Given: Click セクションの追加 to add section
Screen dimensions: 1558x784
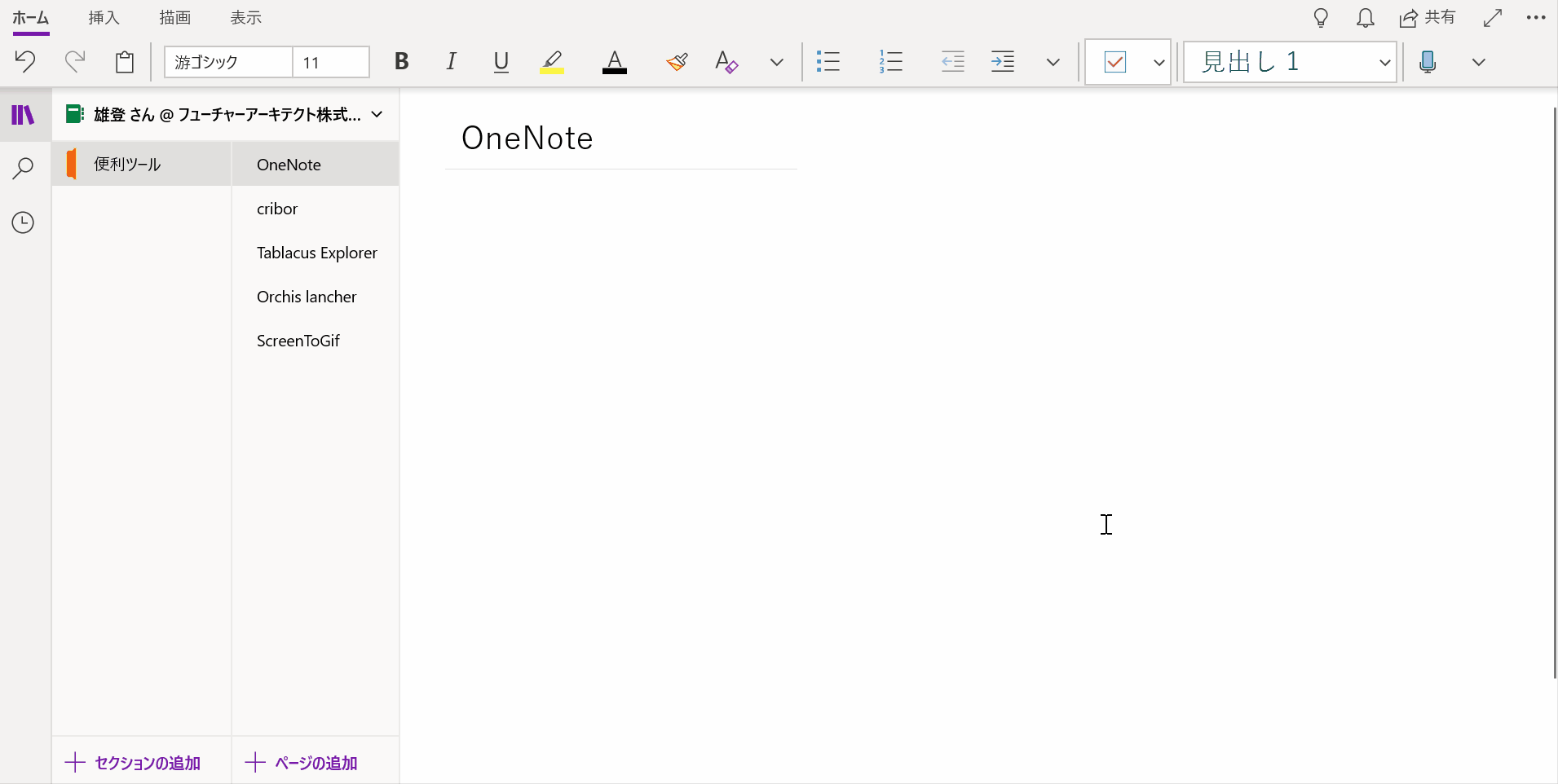Looking at the screenshot, I should tap(134, 763).
